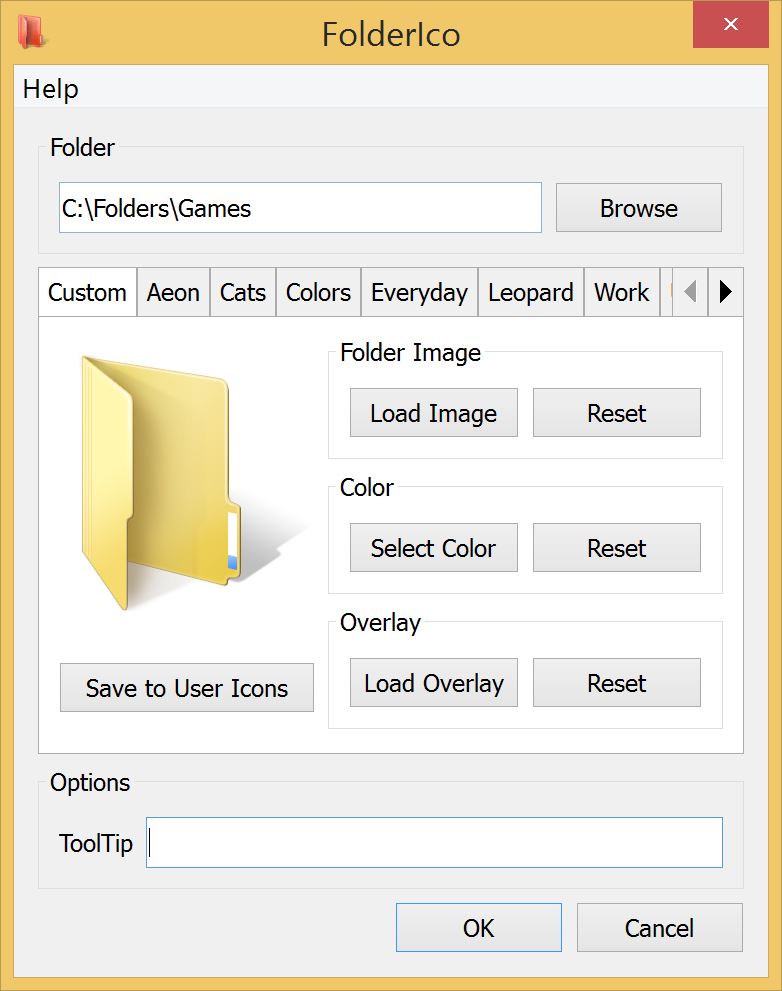This screenshot has width=782, height=991.
Task: Confirm with the OK button
Action: (478, 928)
